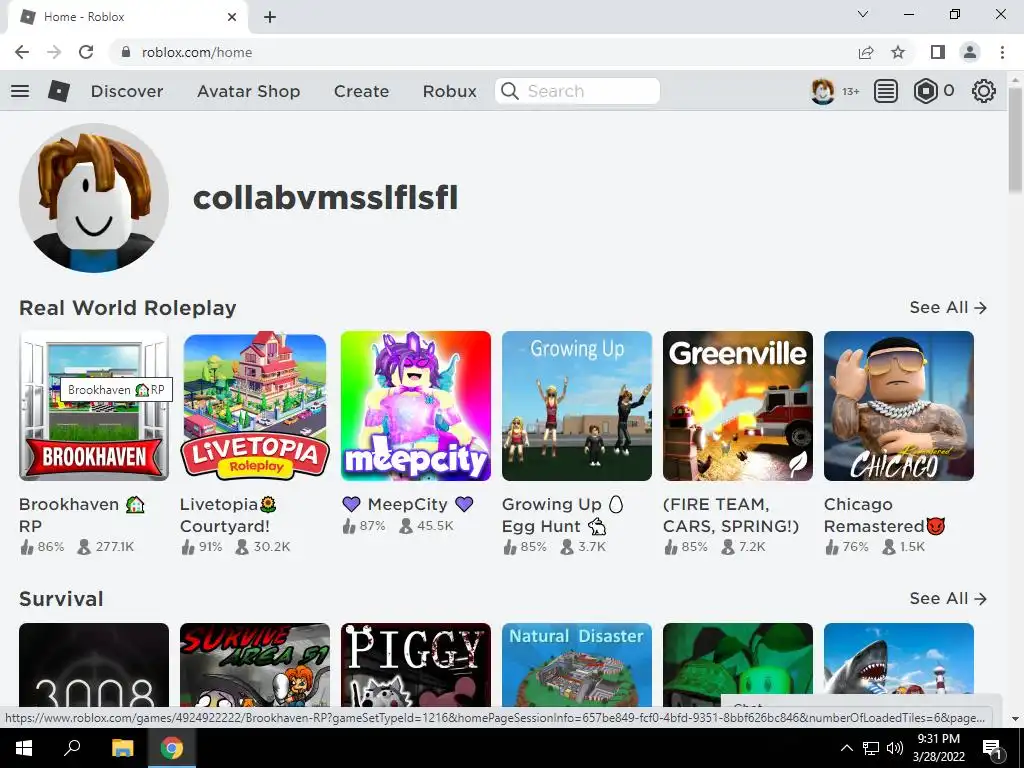Viewport: 1024px width, 768px height.
Task: Open the MeepCity game thumbnail
Action: [x=416, y=406]
